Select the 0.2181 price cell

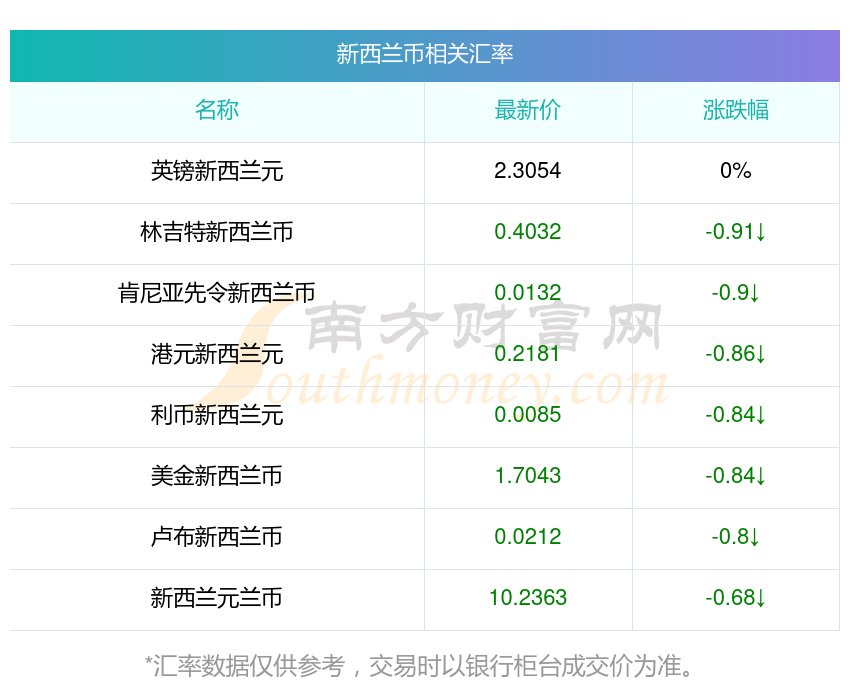(527, 354)
